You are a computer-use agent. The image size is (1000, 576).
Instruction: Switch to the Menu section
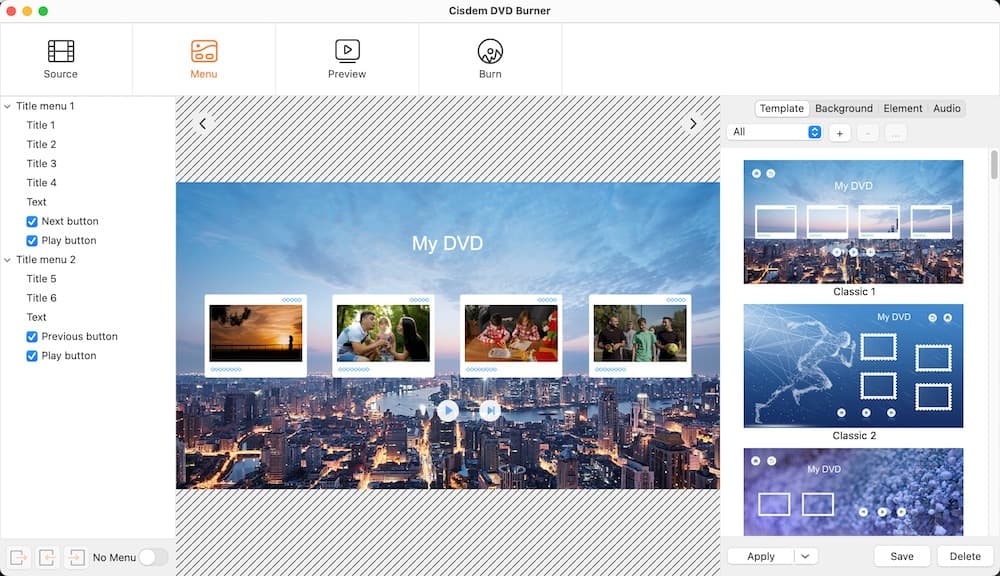[x=204, y=59]
